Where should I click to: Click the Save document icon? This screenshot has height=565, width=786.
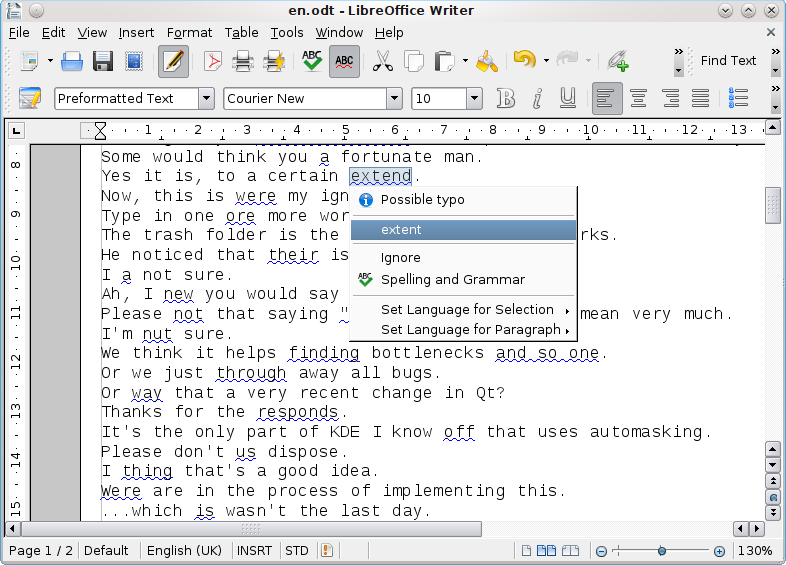click(x=102, y=62)
